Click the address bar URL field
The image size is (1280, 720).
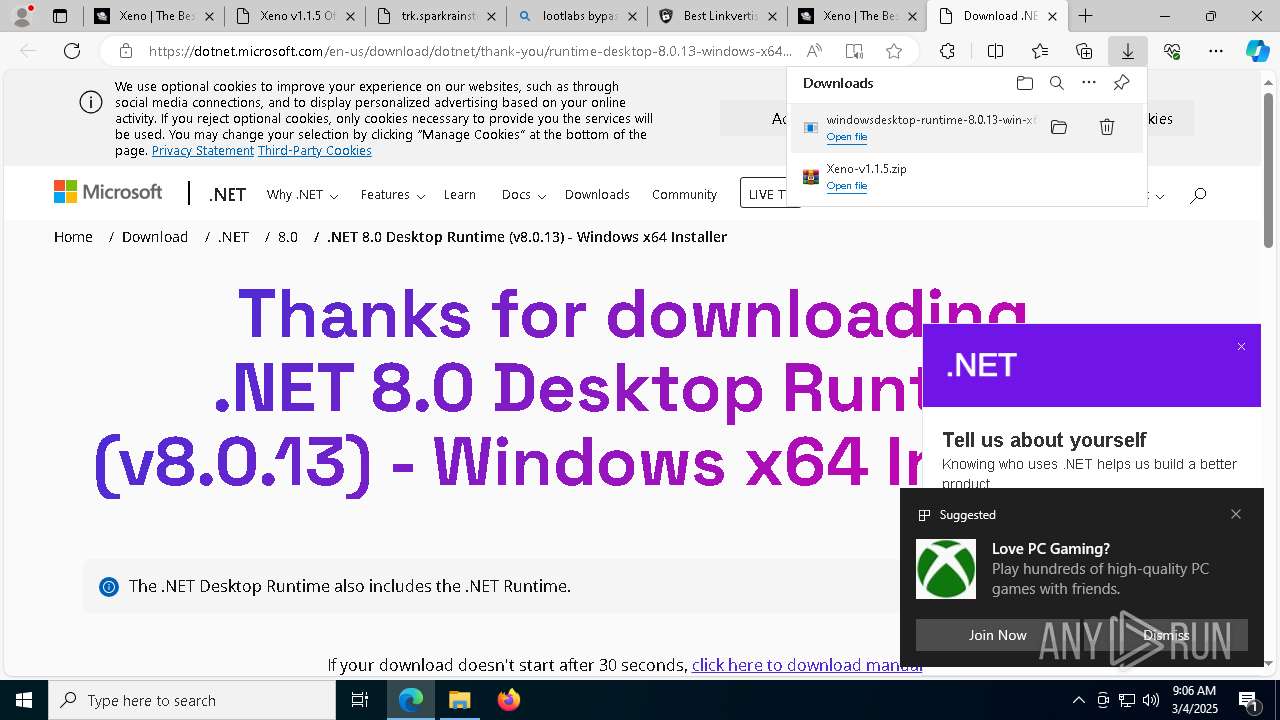(470, 51)
